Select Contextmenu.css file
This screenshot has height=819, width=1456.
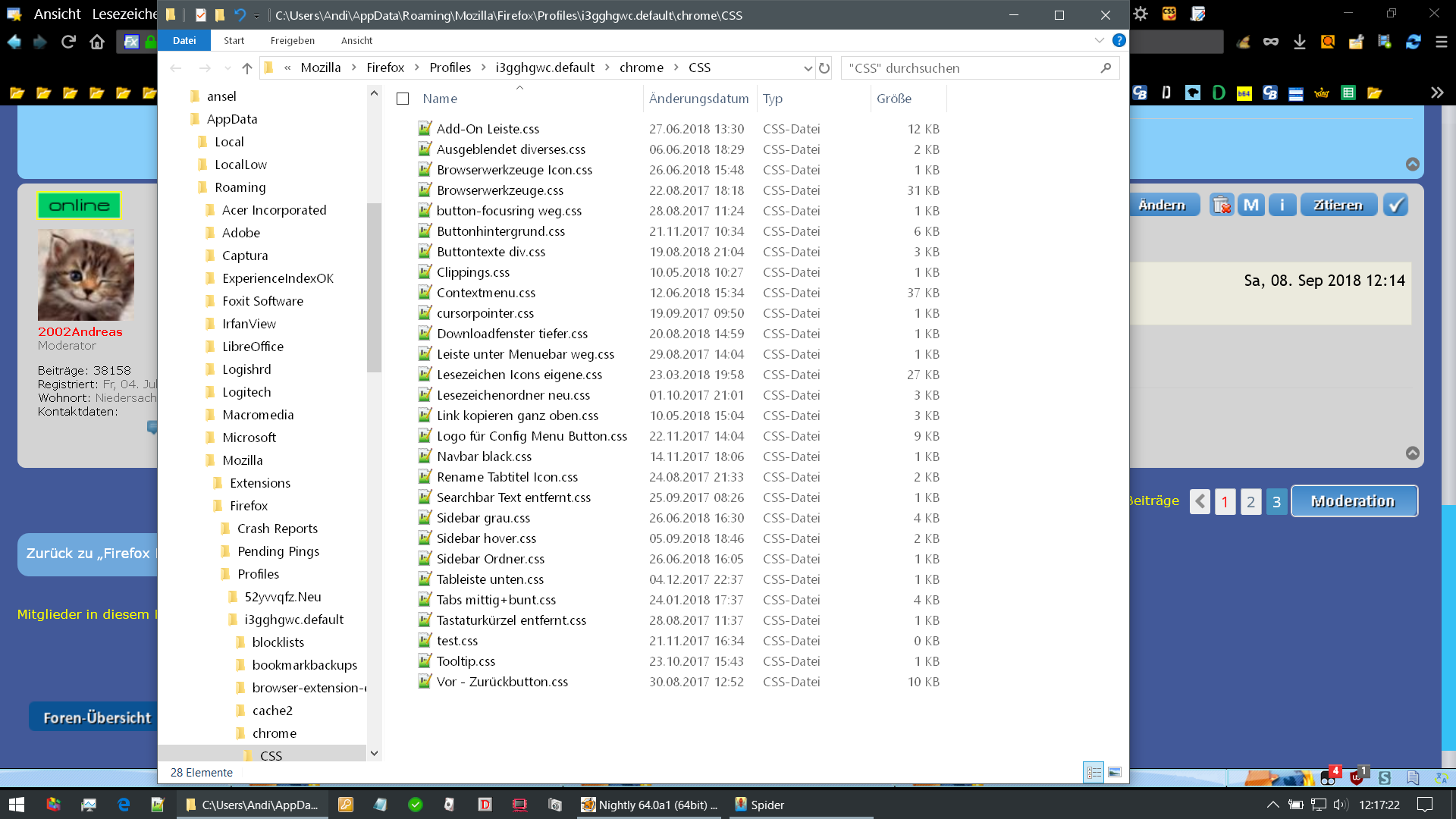tap(486, 293)
